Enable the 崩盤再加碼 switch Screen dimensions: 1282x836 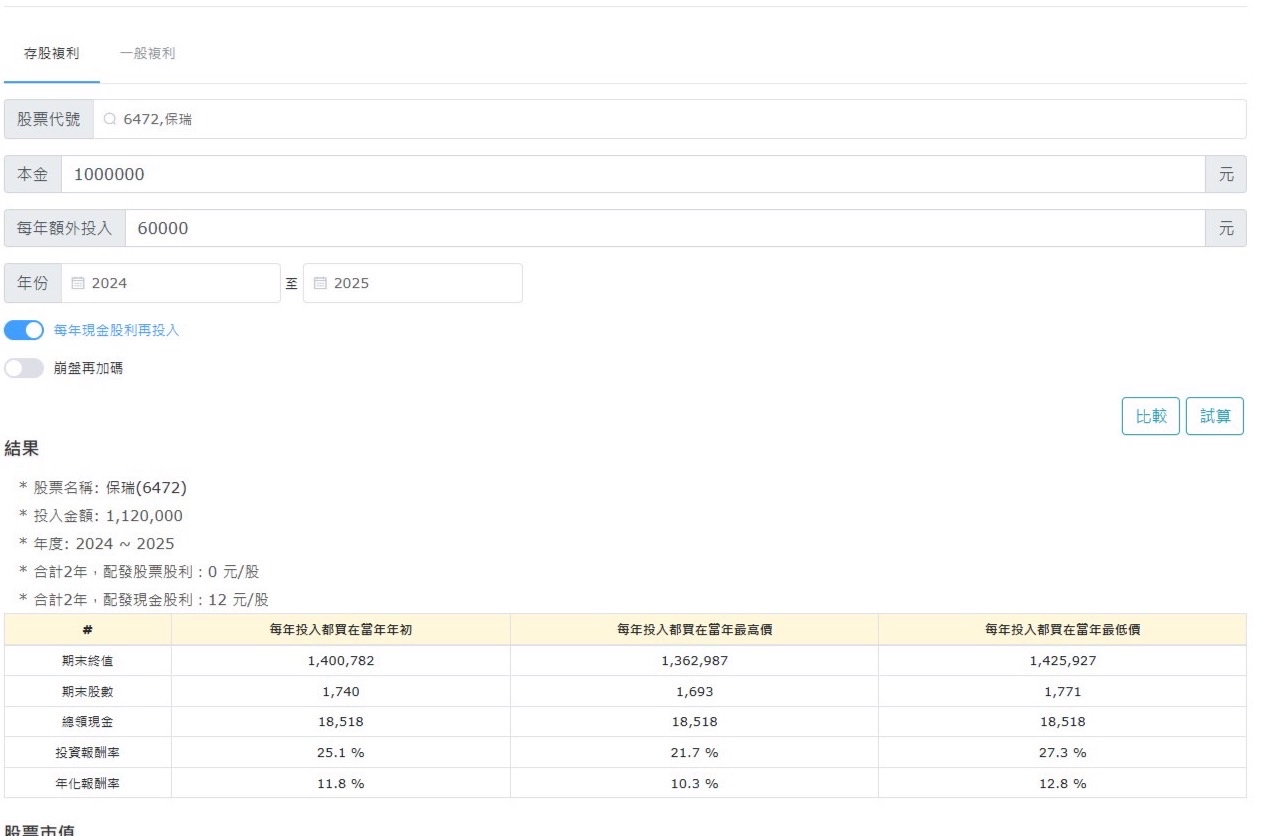(x=24, y=369)
